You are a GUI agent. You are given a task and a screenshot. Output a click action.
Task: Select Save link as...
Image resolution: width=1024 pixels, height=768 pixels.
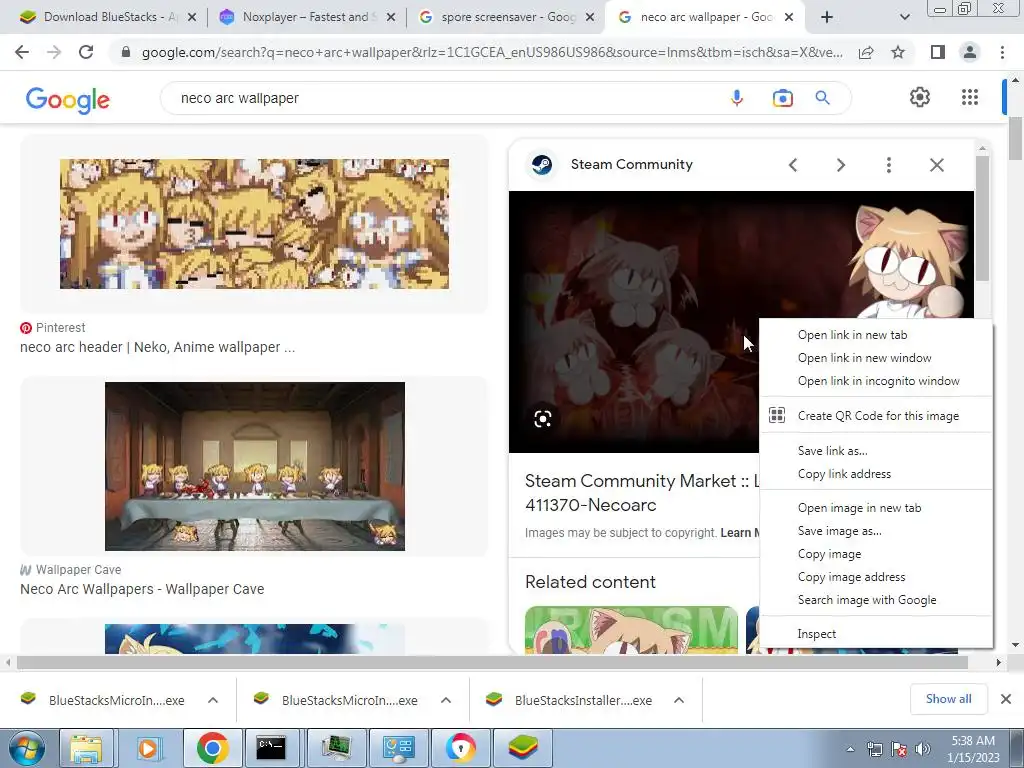pos(876,451)
